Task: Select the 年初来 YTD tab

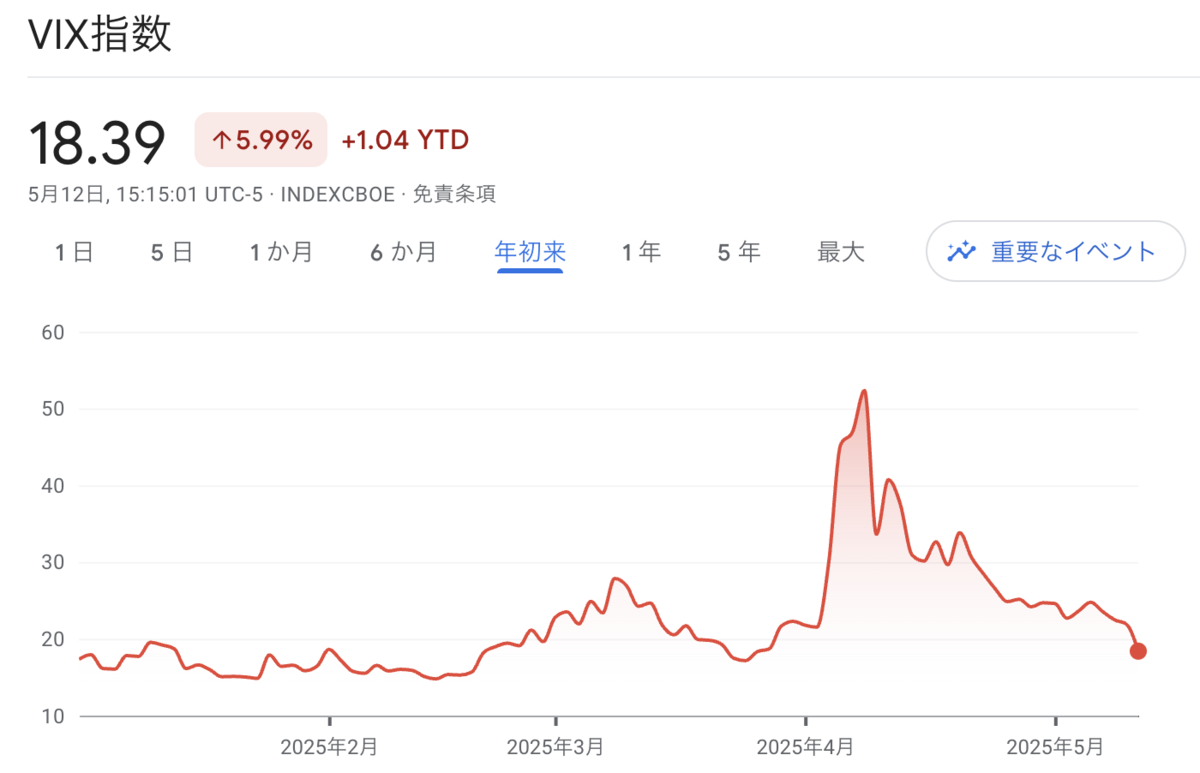Action: pyautogui.click(x=530, y=252)
